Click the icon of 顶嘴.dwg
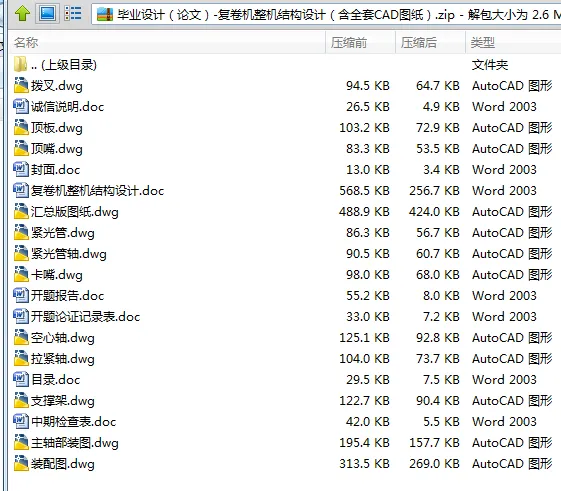 21,149
